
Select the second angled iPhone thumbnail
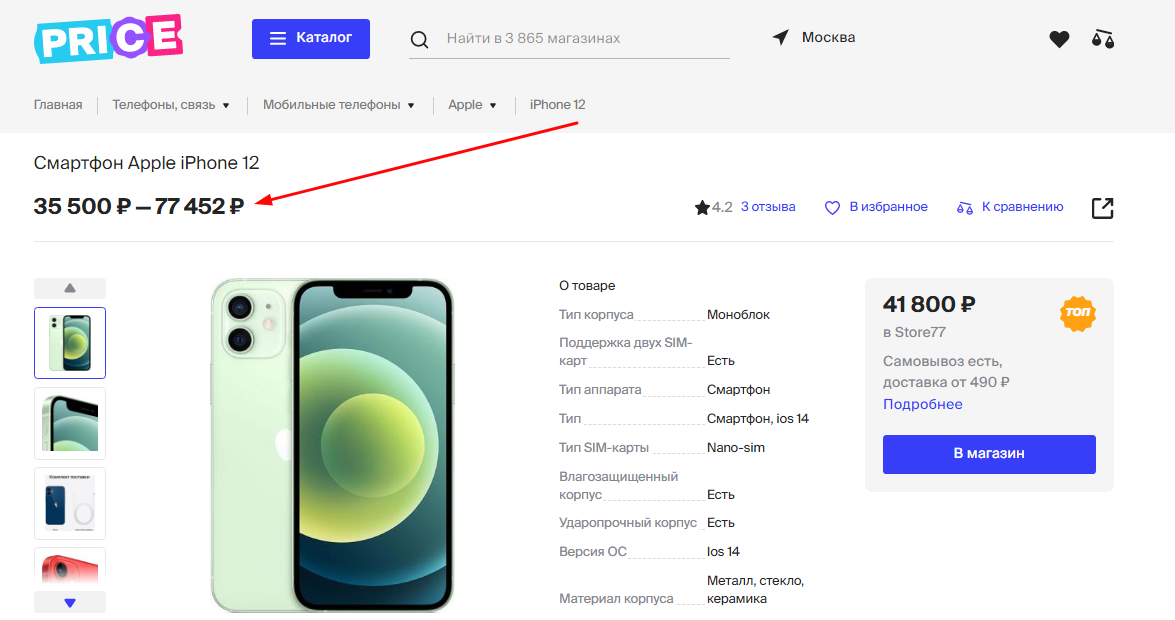[x=70, y=424]
